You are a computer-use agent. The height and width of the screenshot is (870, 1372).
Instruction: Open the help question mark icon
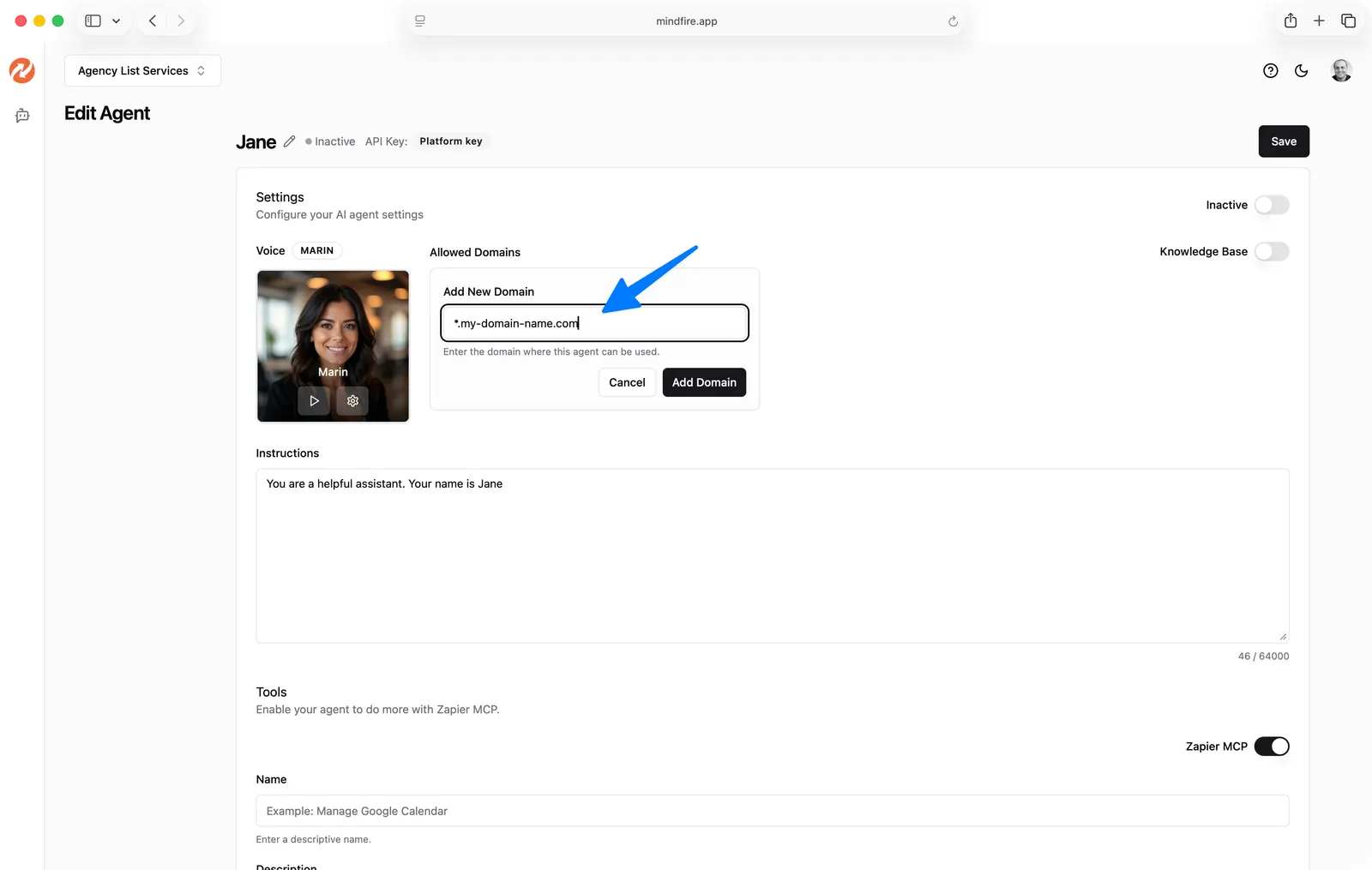pyautogui.click(x=1270, y=71)
